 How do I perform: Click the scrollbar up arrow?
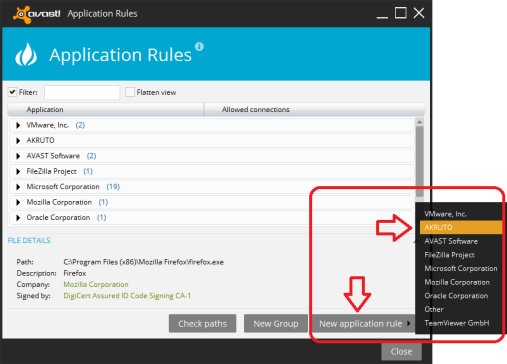point(420,122)
